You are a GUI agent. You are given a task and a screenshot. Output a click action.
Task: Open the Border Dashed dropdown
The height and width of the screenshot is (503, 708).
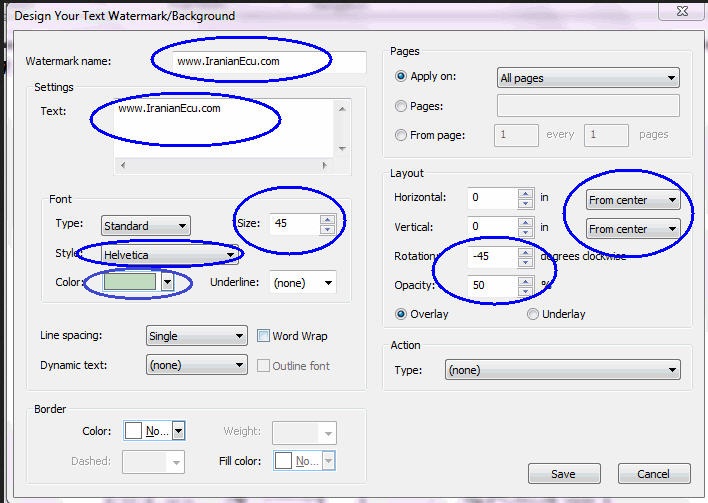tap(154, 462)
